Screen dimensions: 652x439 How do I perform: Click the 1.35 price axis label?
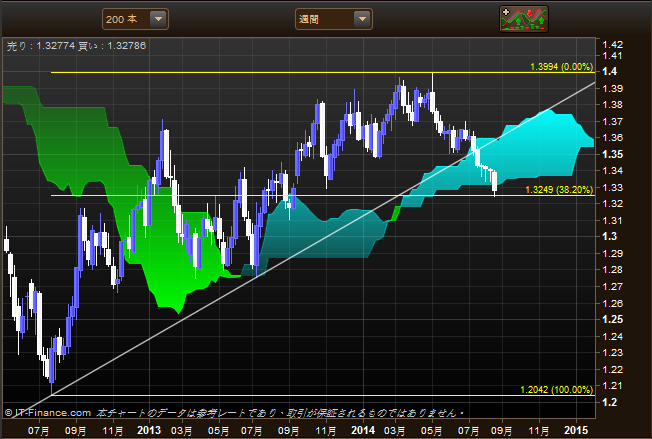(612, 154)
